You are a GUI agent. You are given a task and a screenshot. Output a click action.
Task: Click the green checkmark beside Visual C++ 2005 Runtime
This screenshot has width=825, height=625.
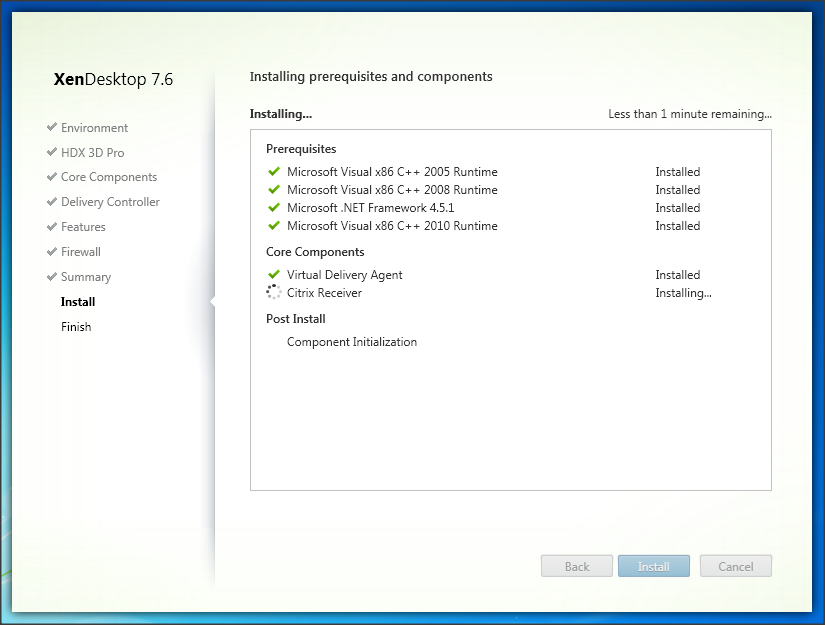click(274, 172)
